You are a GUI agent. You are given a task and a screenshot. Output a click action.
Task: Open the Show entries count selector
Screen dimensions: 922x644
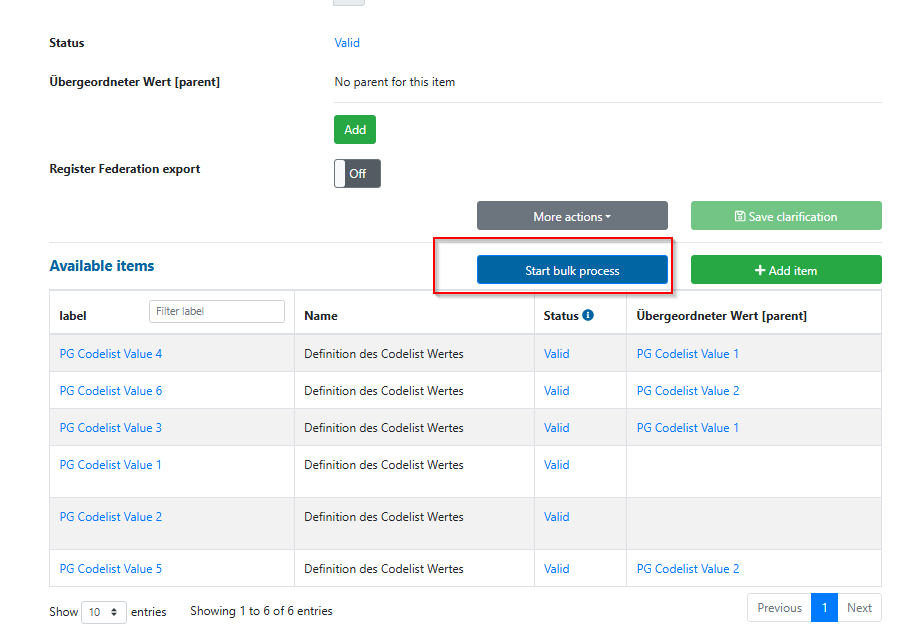[103, 611]
